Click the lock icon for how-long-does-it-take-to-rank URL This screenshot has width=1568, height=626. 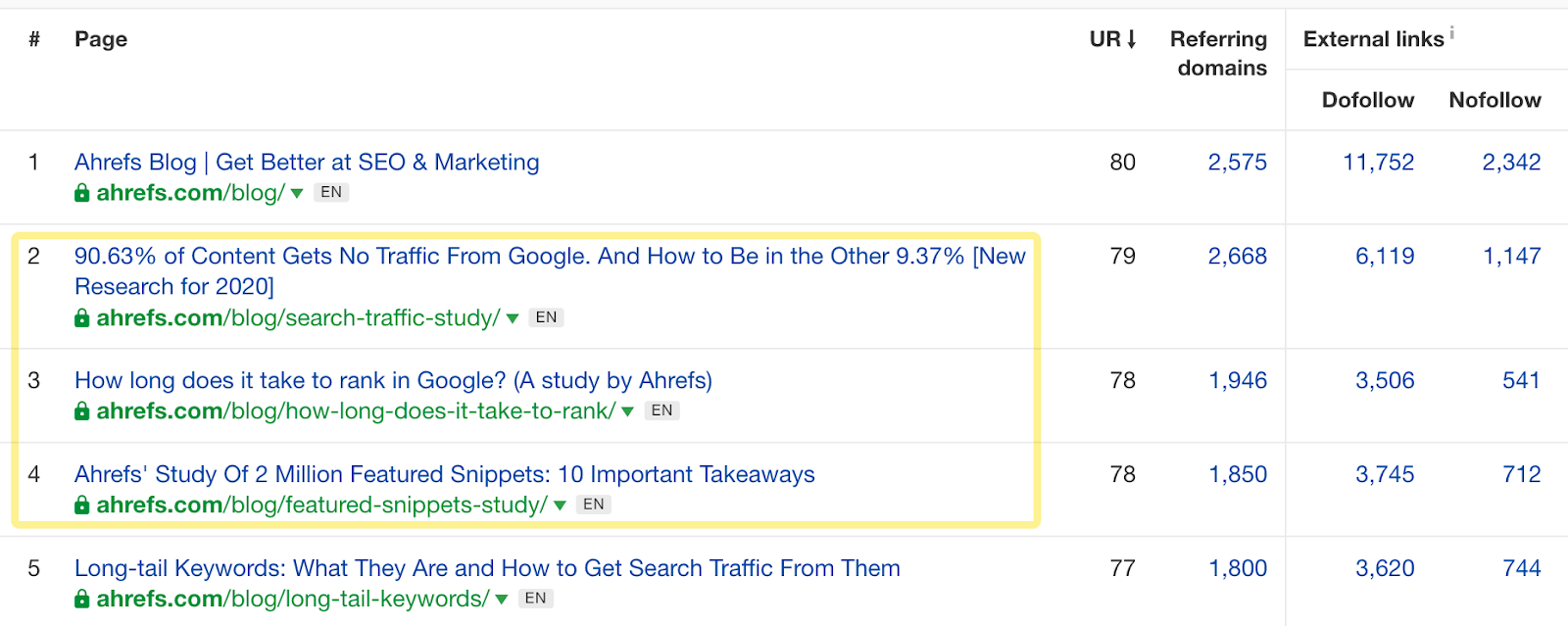82,411
